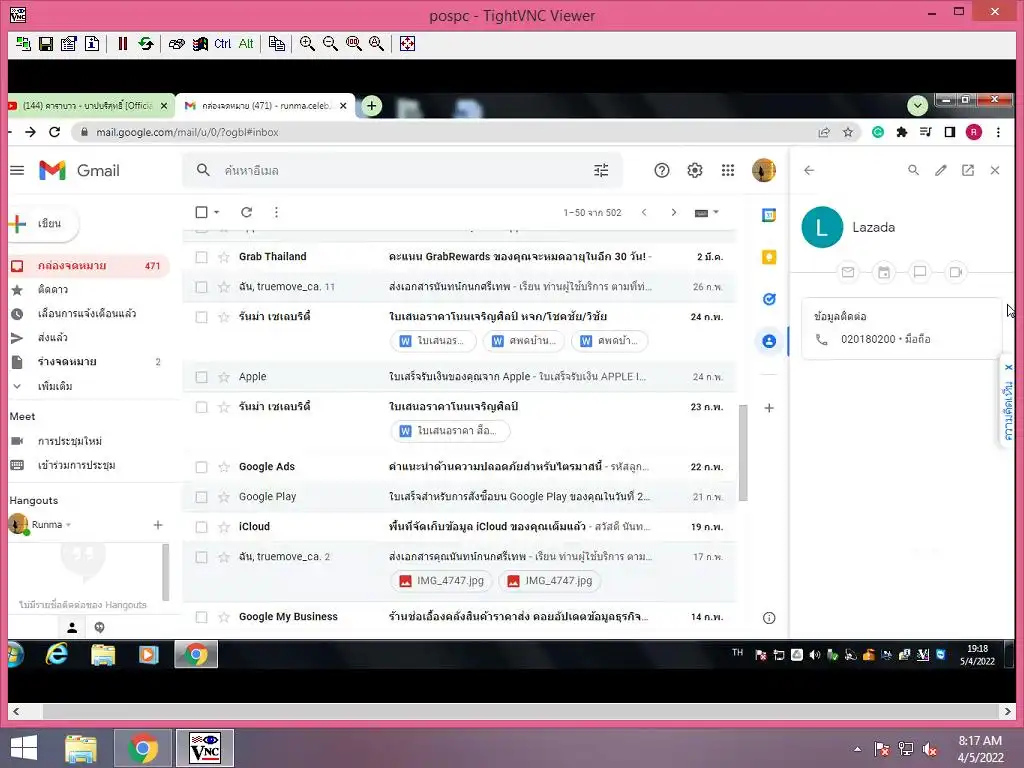Show older emails next page arrow
This screenshot has height=768, width=1024.
pyautogui.click(x=673, y=212)
